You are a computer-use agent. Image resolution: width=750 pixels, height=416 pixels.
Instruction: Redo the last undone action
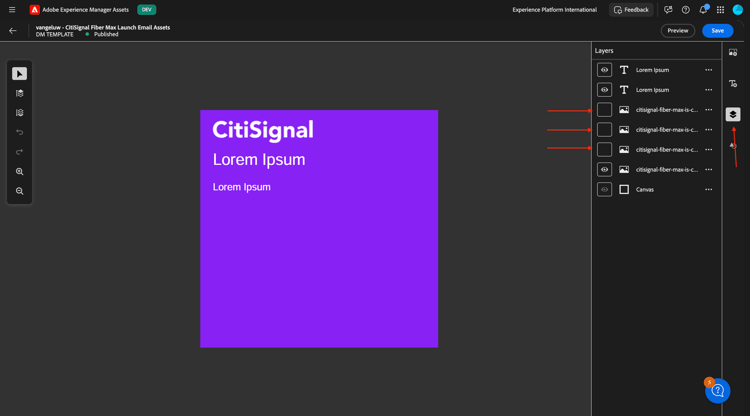click(x=20, y=152)
